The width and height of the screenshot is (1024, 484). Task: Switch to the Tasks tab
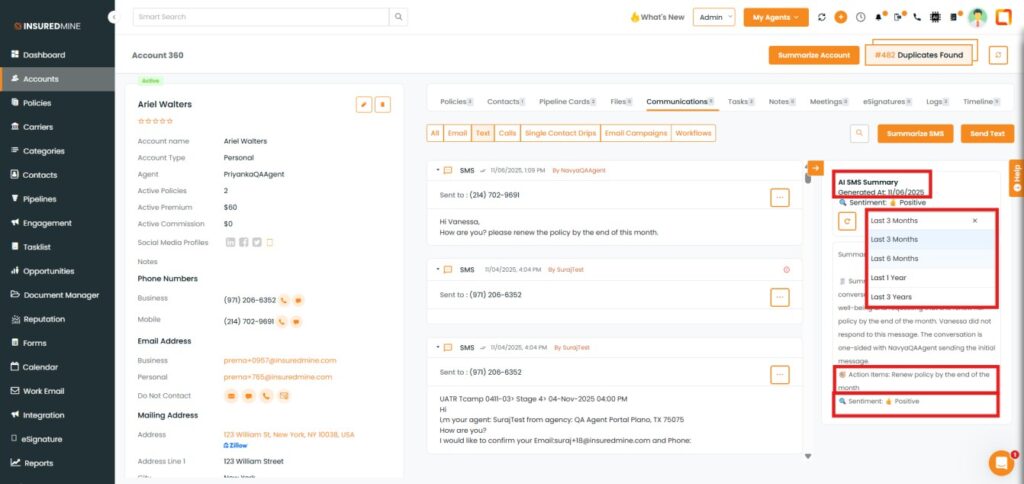coord(739,102)
